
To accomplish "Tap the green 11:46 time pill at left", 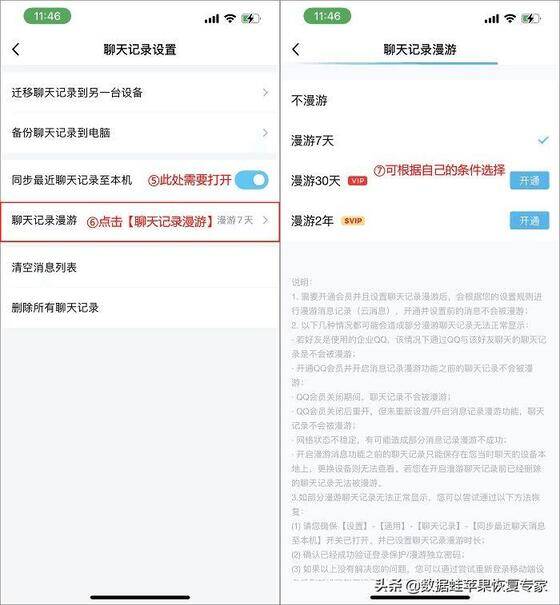I will pos(47,16).
